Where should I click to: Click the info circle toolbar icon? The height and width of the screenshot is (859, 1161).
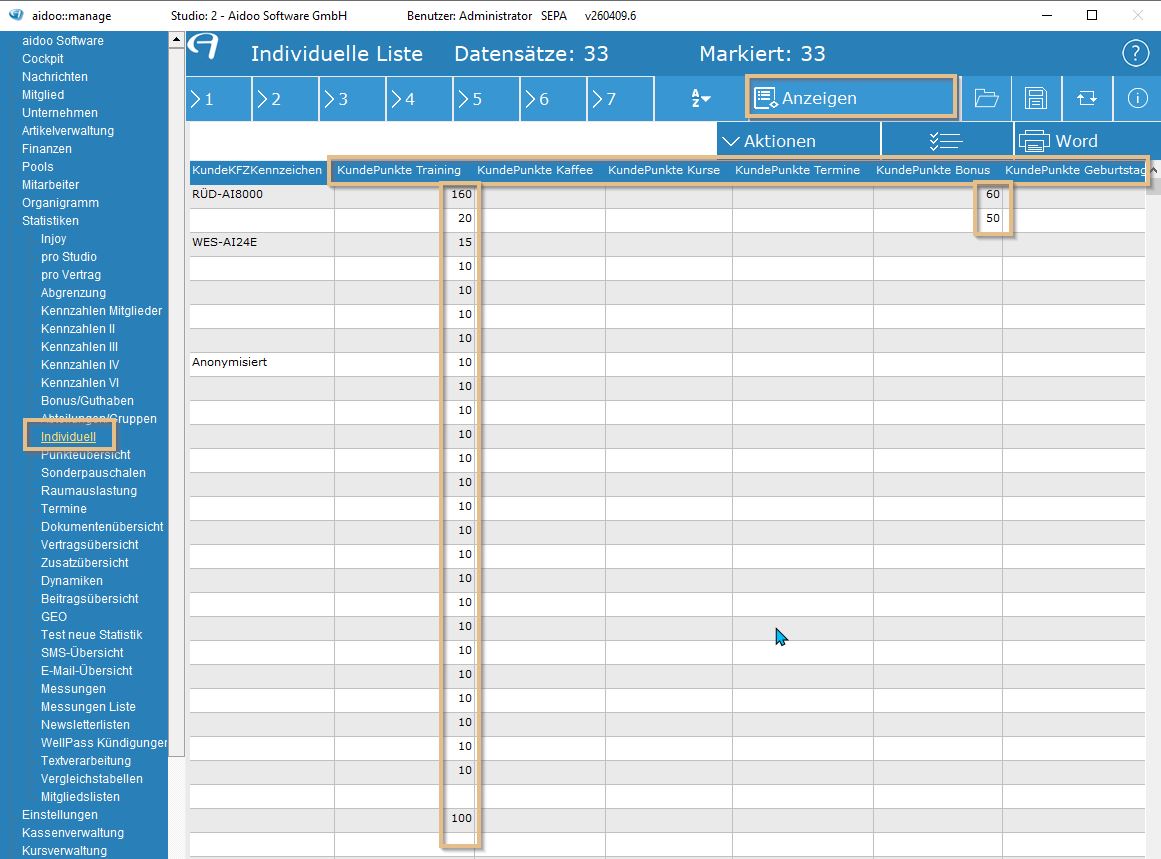coord(1137,98)
